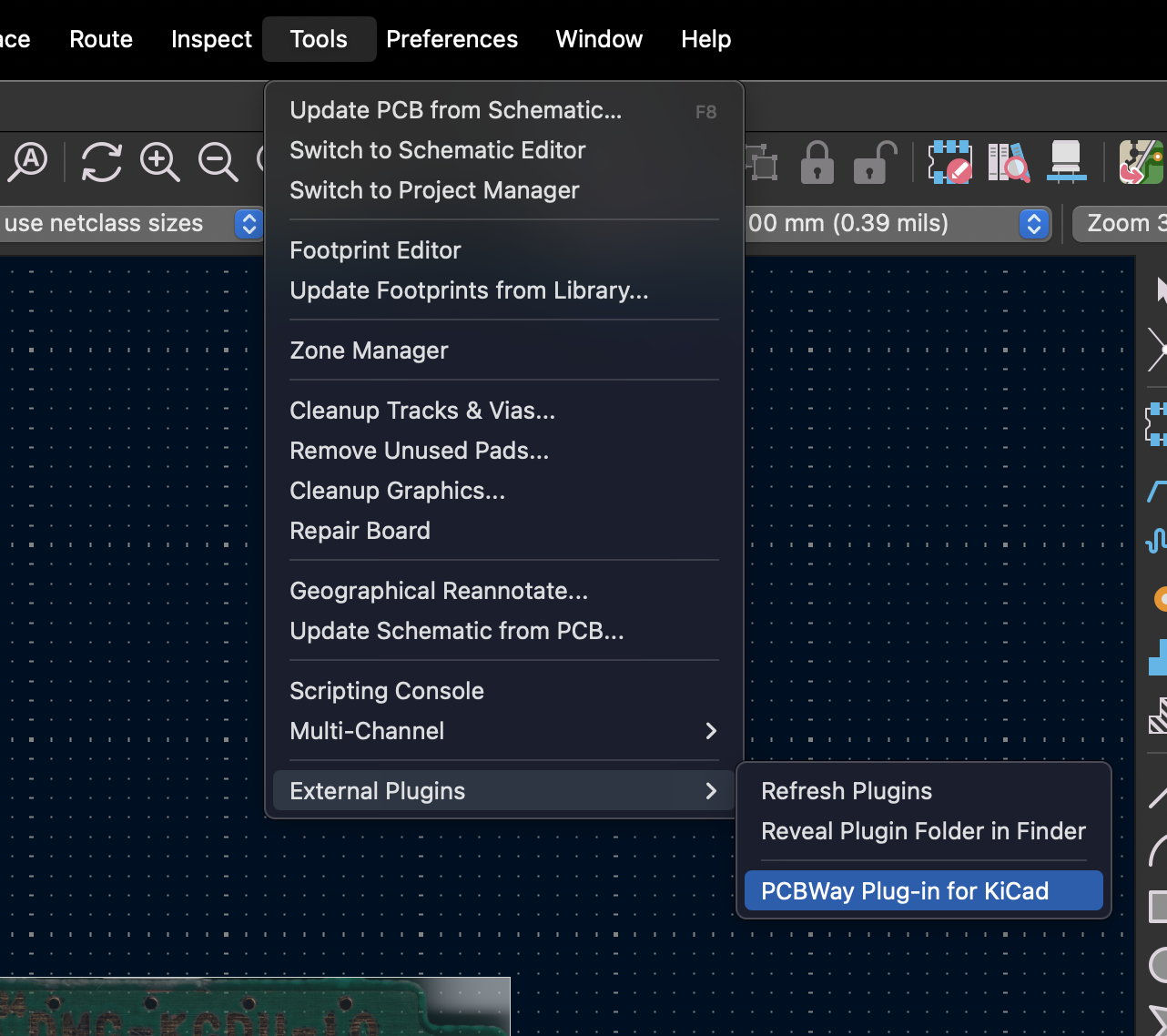This screenshot has height=1036, width=1167.
Task: Click the closed padlock lock icon
Action: pos(817,162)
